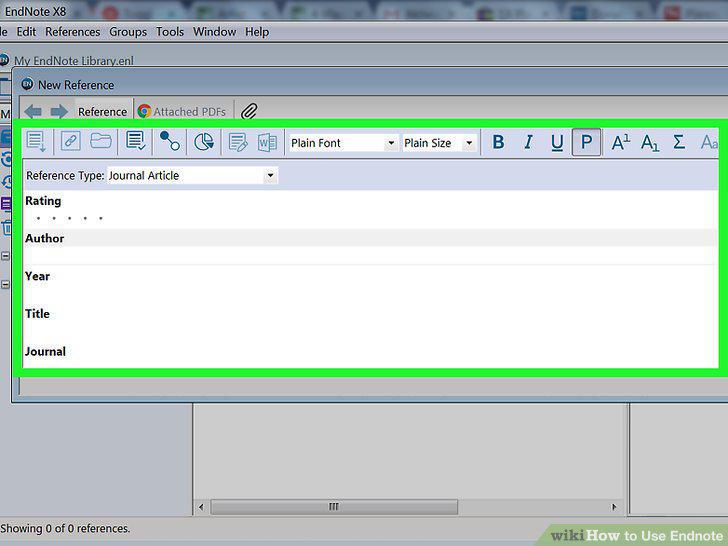This screenshot has height=546, width=728.
Task: Click the next reference forward arrow
Action: pos(59,112)
